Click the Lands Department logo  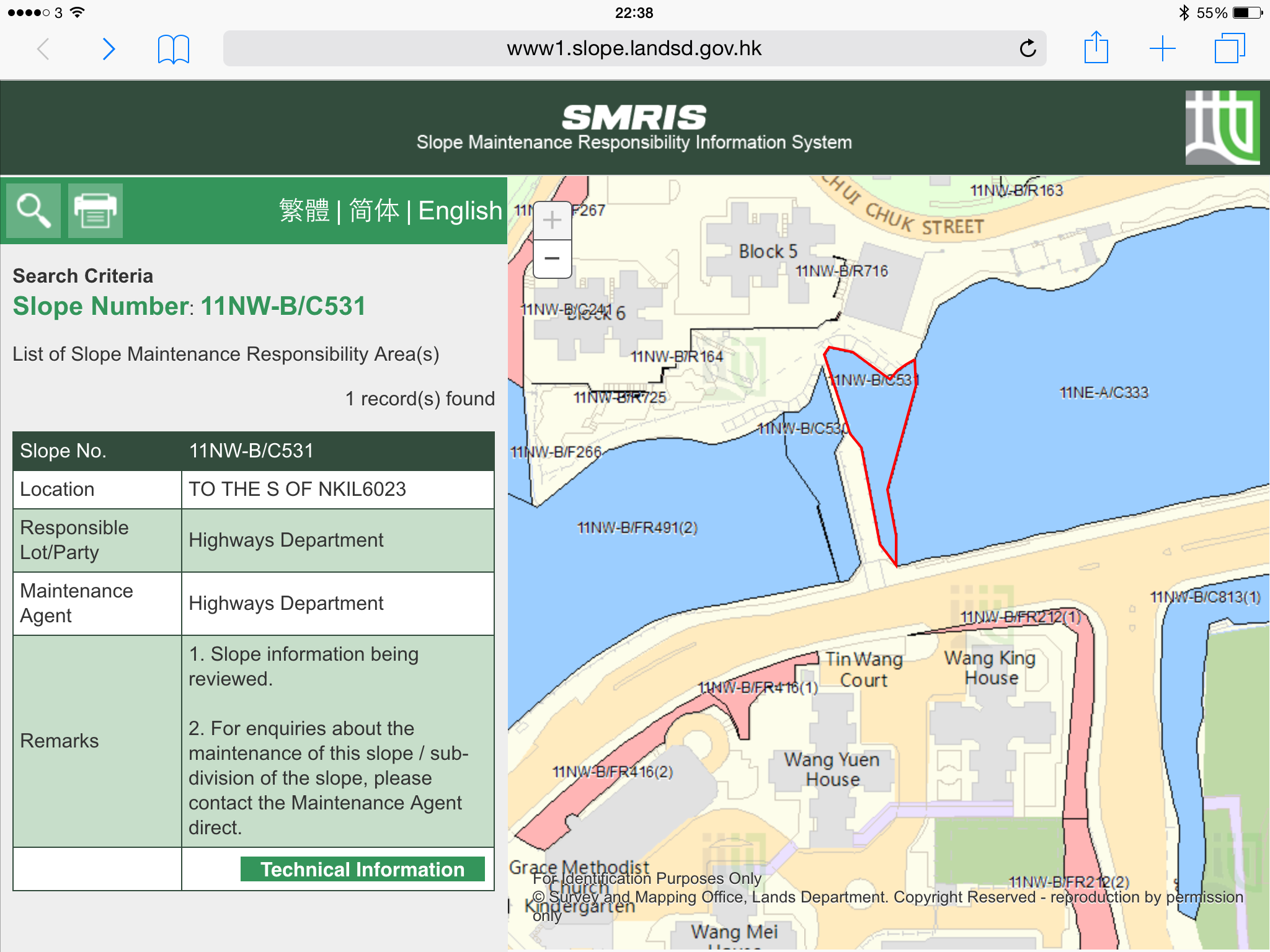click(x=1222, y=127)
